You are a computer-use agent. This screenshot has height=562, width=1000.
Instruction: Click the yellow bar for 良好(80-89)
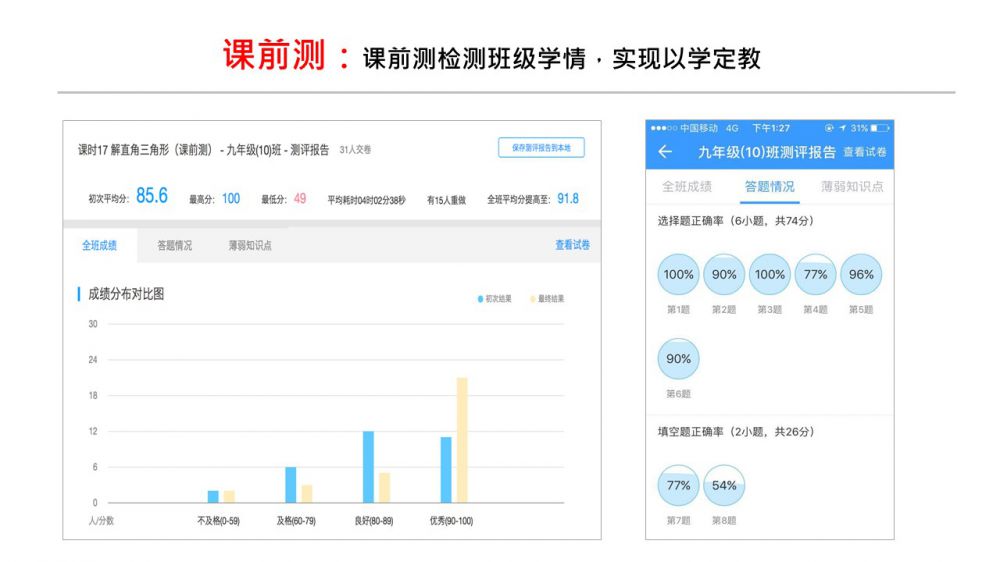pyautogui.click(x=385, y=487)
